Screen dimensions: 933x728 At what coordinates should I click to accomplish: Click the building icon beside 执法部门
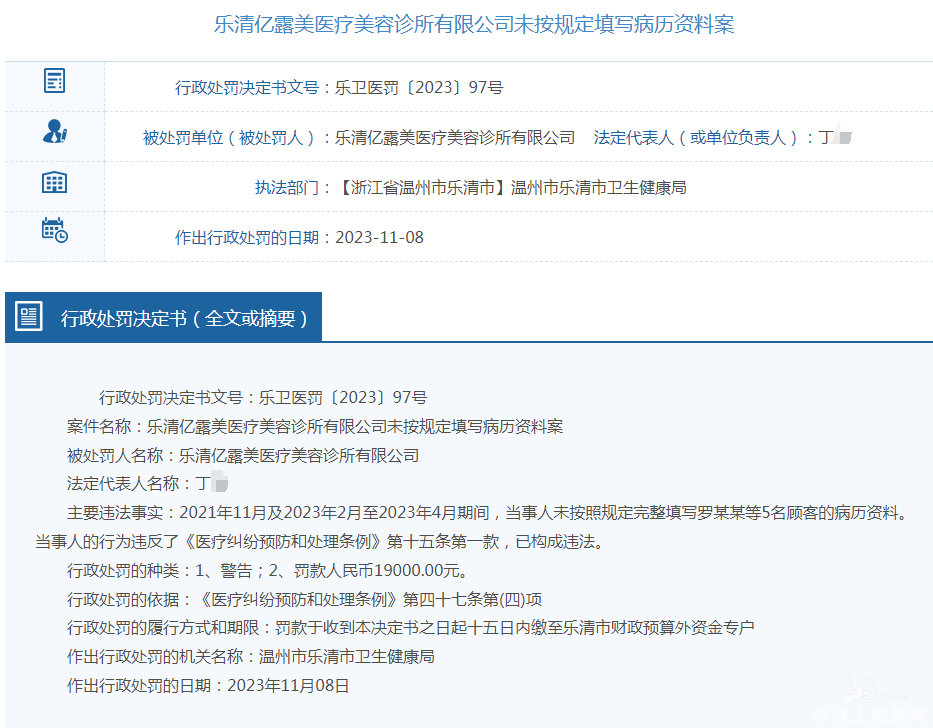(54, 182)
